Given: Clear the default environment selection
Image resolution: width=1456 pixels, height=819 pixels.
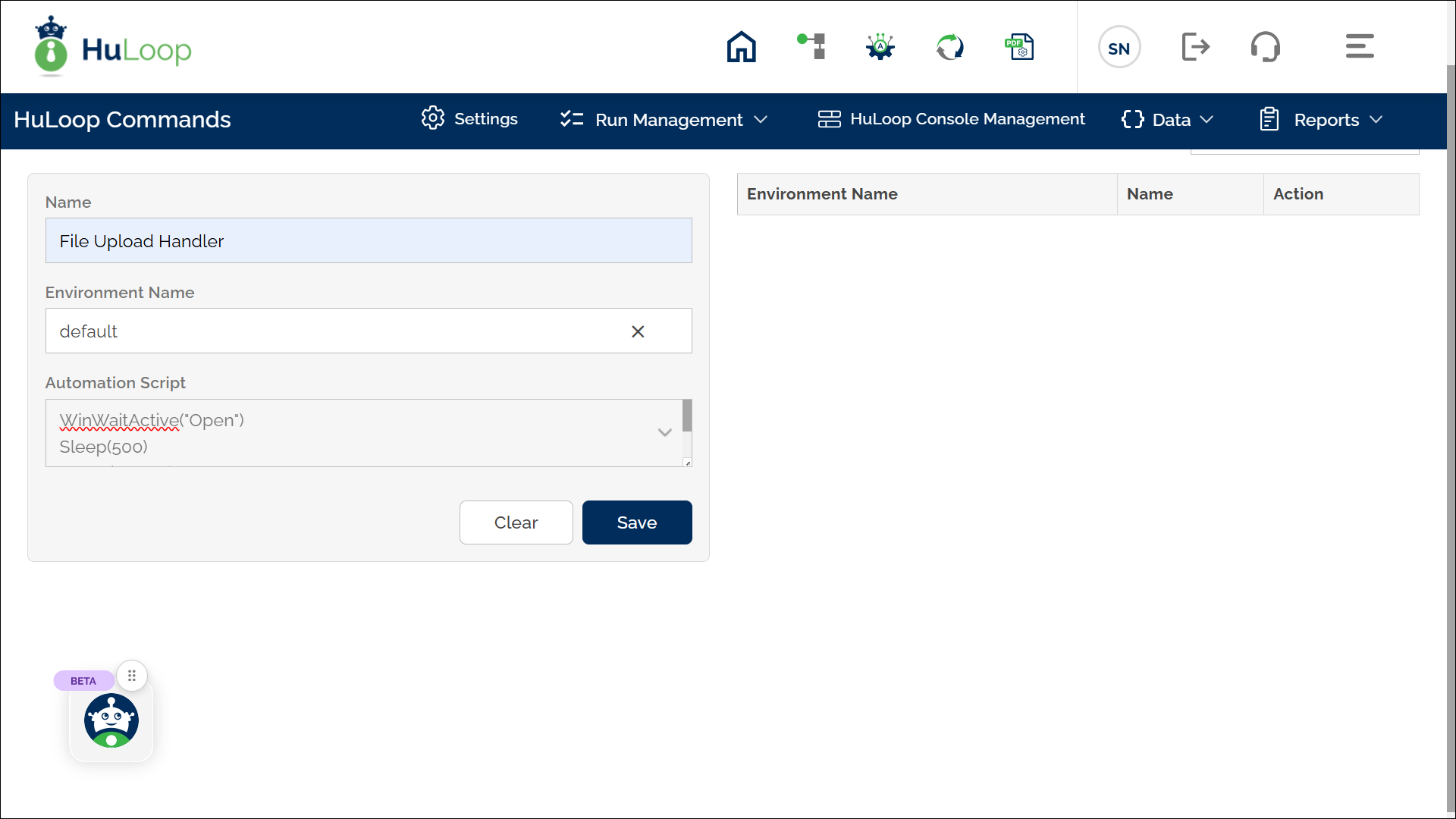Looking at the screenshot, I should coord(638,331).
